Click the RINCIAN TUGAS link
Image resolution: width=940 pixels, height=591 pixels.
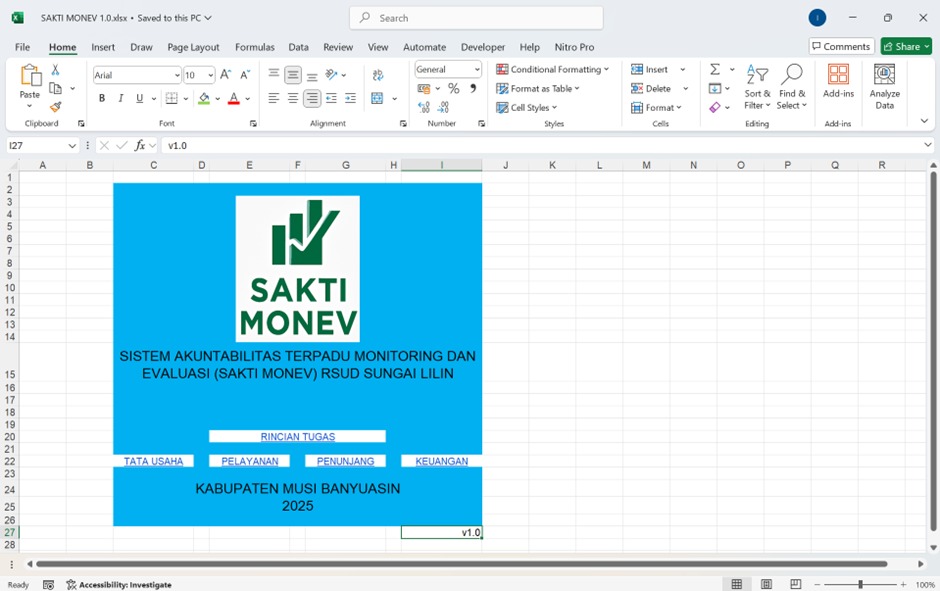pos(297,436)
